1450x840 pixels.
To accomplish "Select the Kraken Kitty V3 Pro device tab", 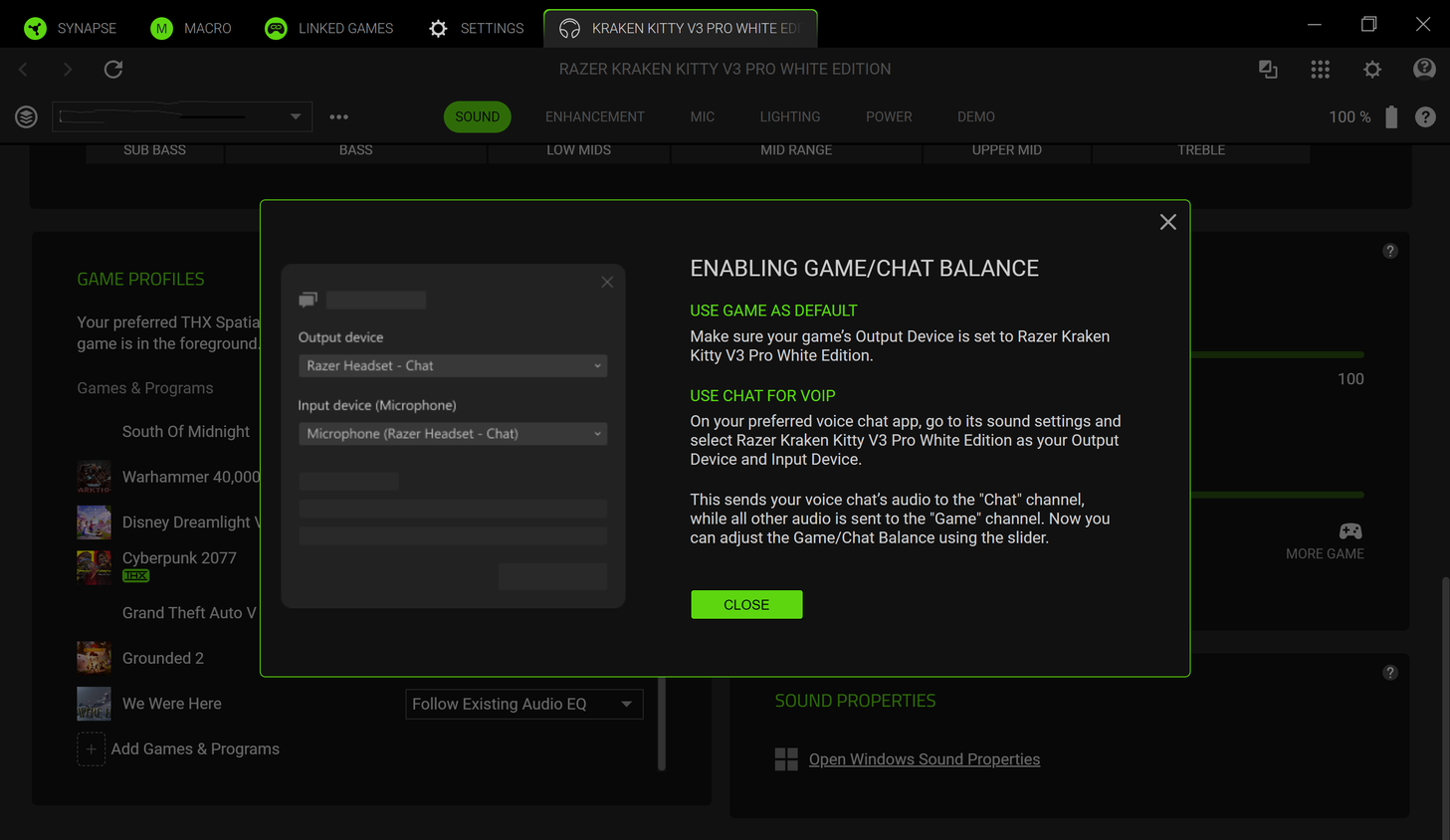I will pos(681,28).
